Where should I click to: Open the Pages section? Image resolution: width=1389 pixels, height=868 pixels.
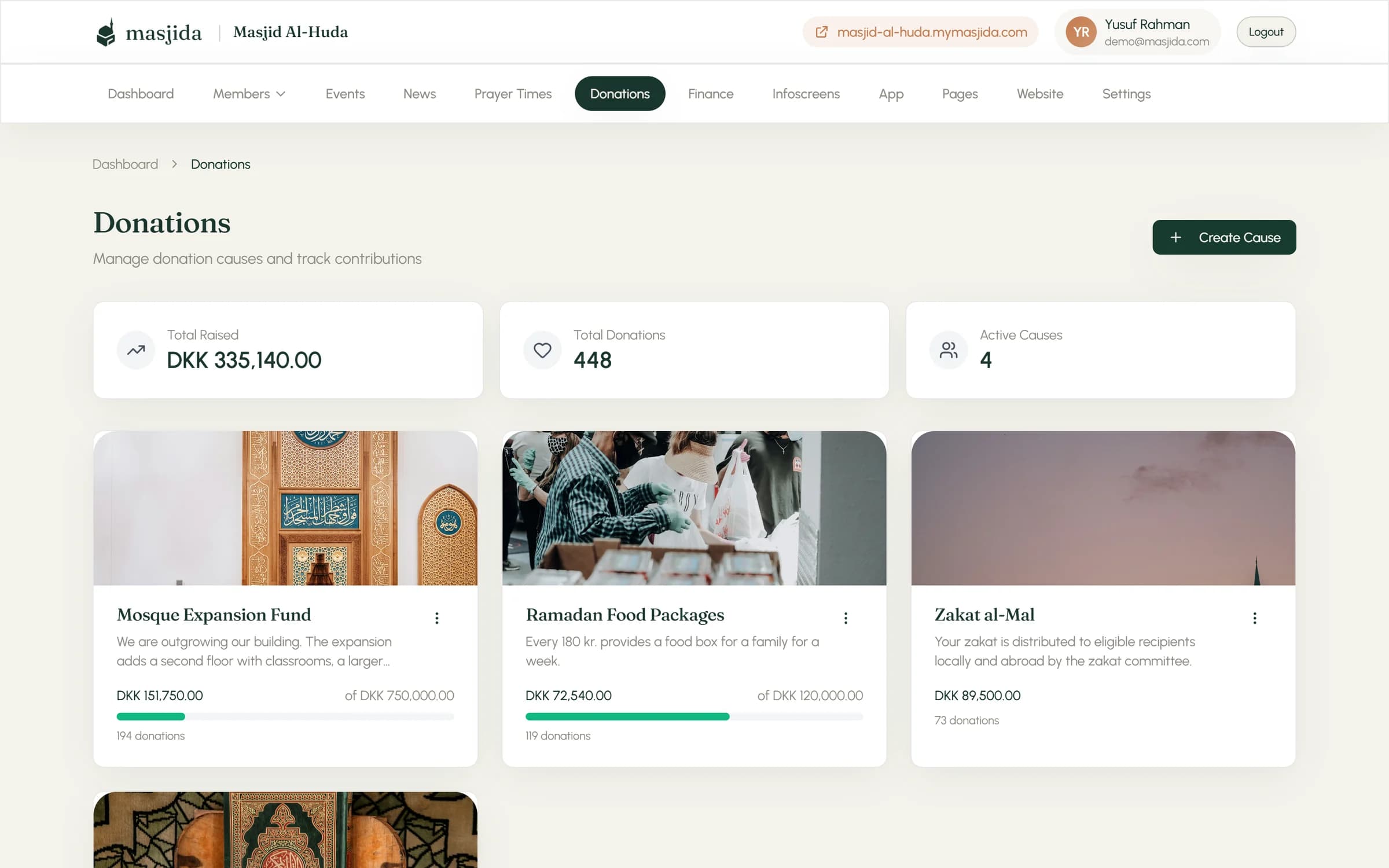pos(960,94)
